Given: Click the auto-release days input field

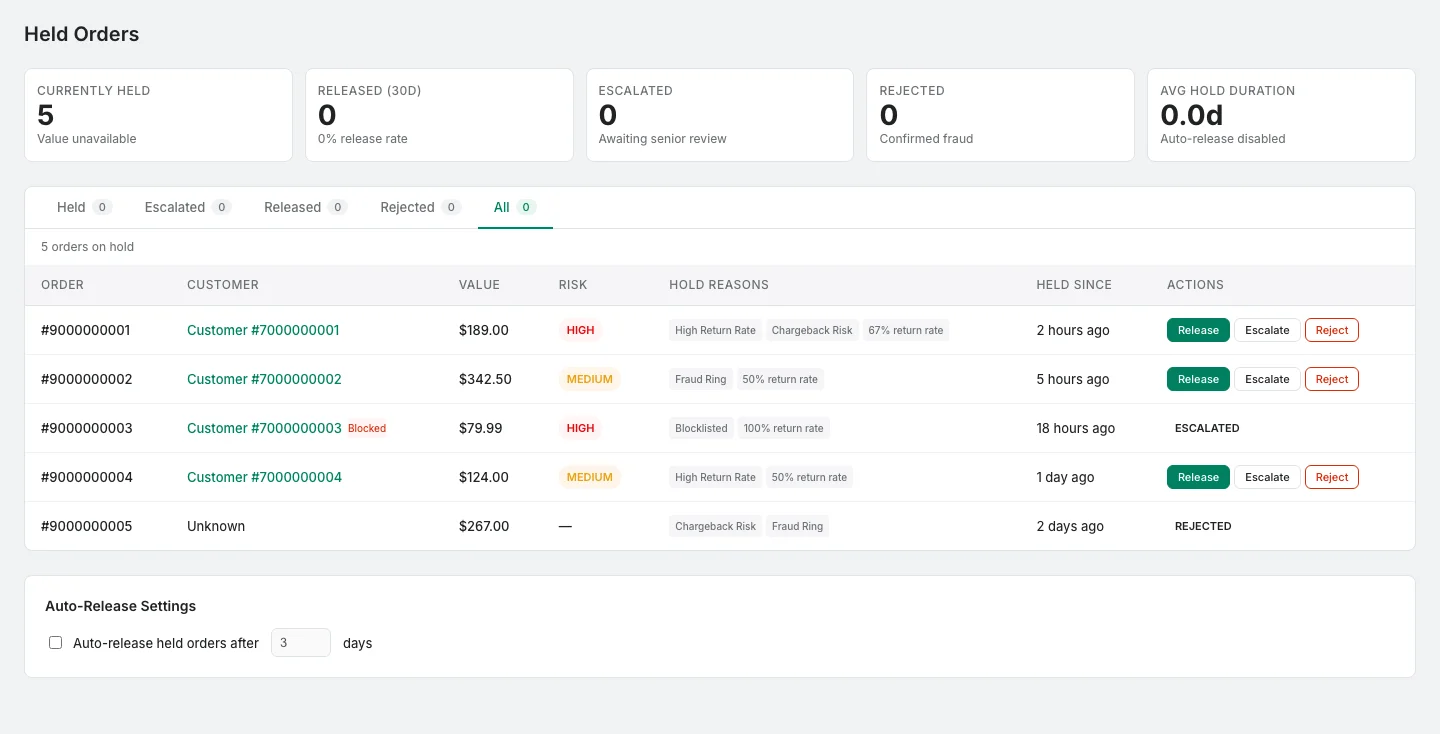Looking at the screenshot, I should coord(300,643).
